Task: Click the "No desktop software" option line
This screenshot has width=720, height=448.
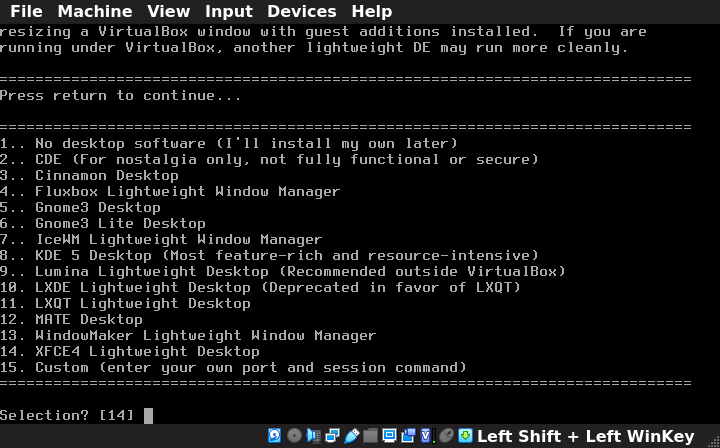Action: [x=229, y=143]
